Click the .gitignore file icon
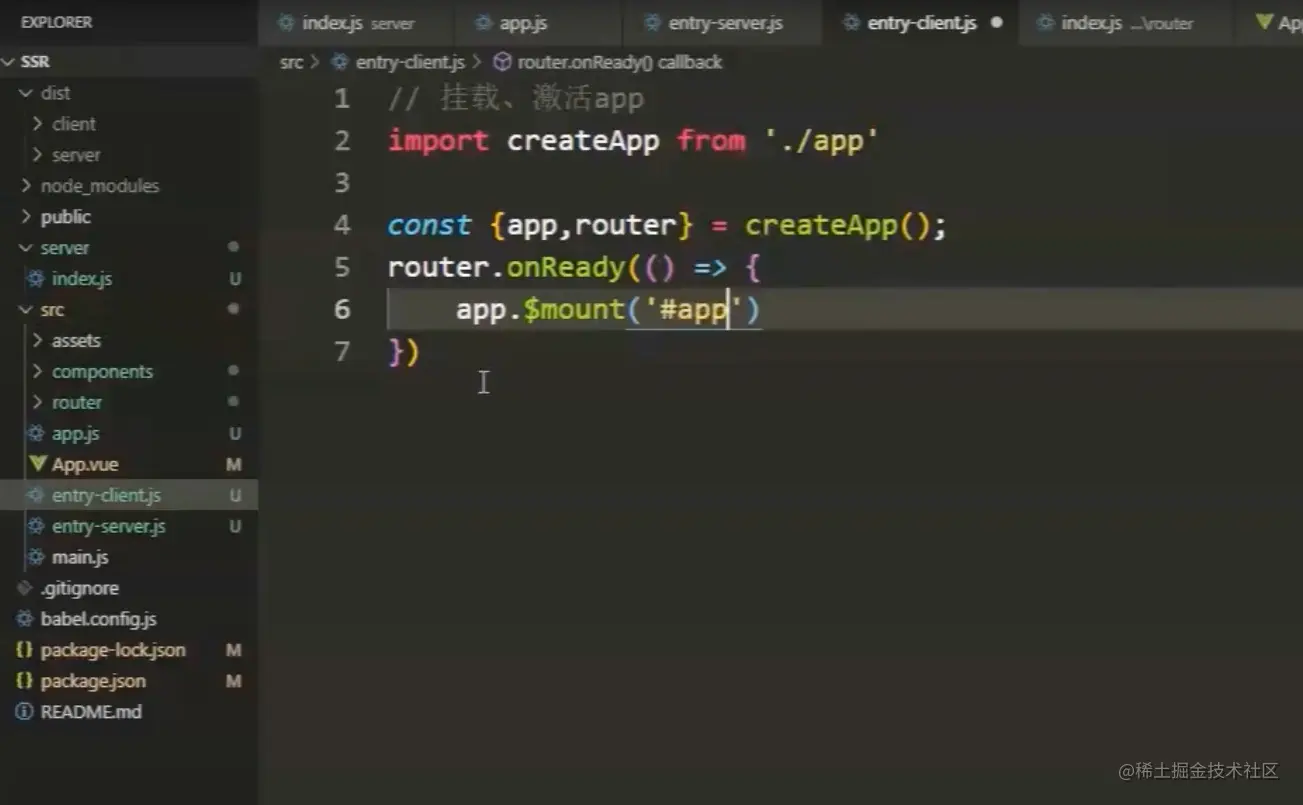 pos(24,588)
